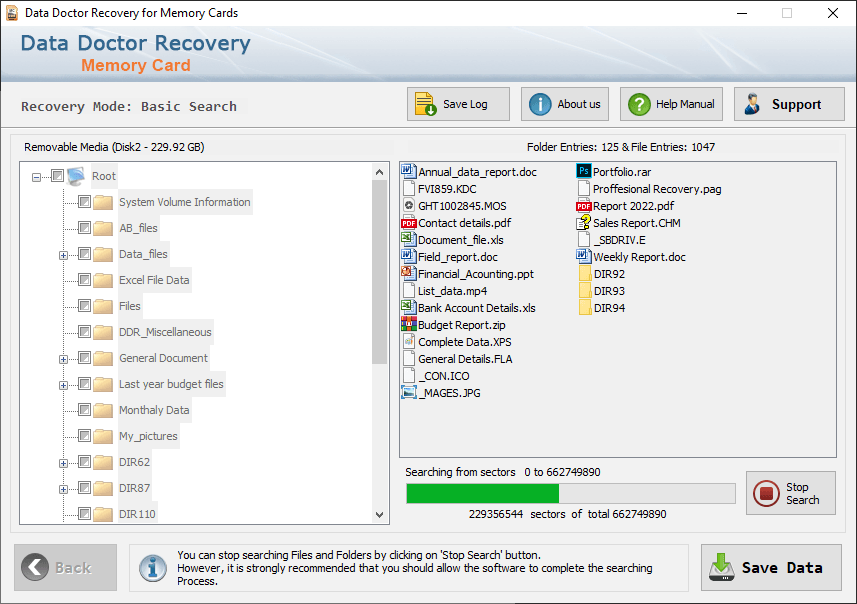Click the PDF icon of Report 2022.pdf
Viewport: 857px width, 604px height.
[x=584, y=206]
